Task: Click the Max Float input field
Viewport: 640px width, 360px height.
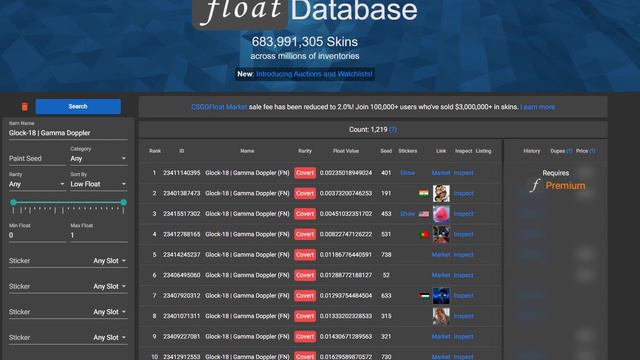Action: pos(98,236)
